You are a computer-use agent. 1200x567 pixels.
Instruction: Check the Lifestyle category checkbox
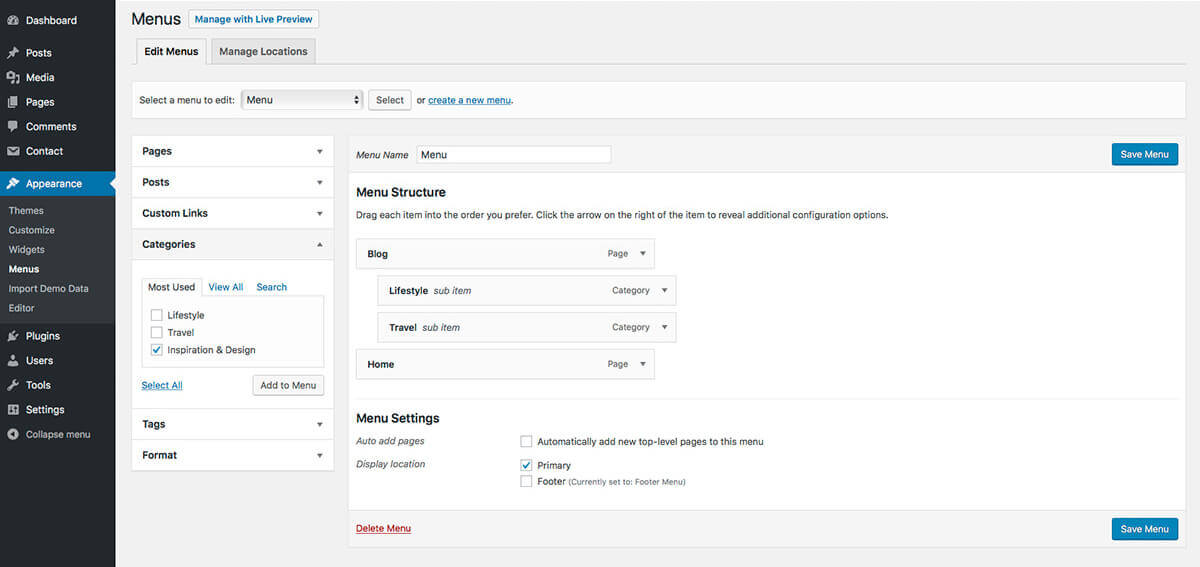pyautogui.click(x=156, y=315)
